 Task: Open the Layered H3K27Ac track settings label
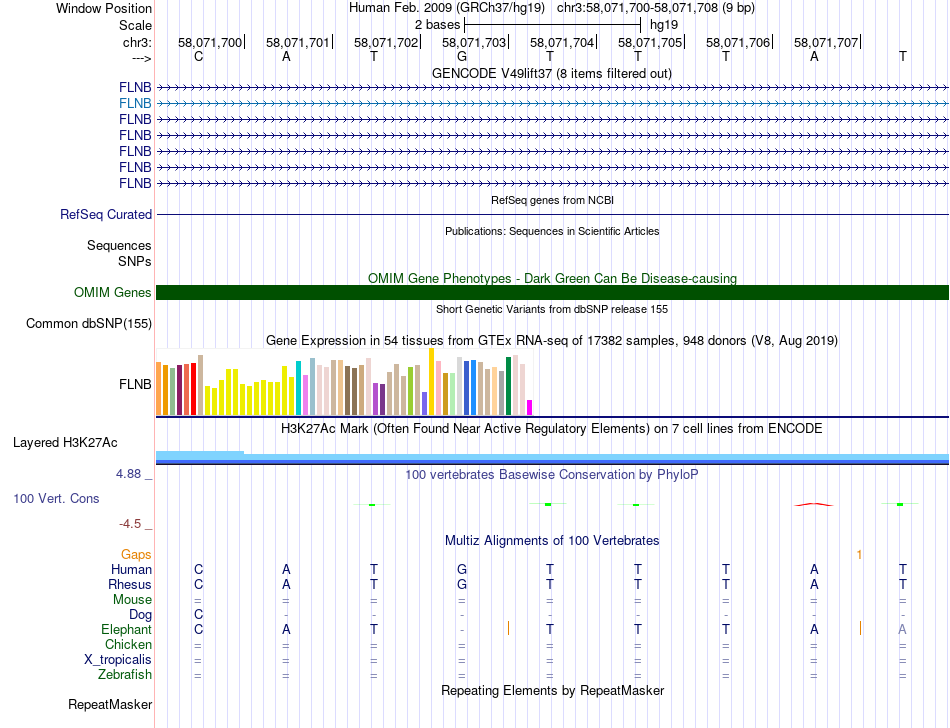click(x=65, y=442)
